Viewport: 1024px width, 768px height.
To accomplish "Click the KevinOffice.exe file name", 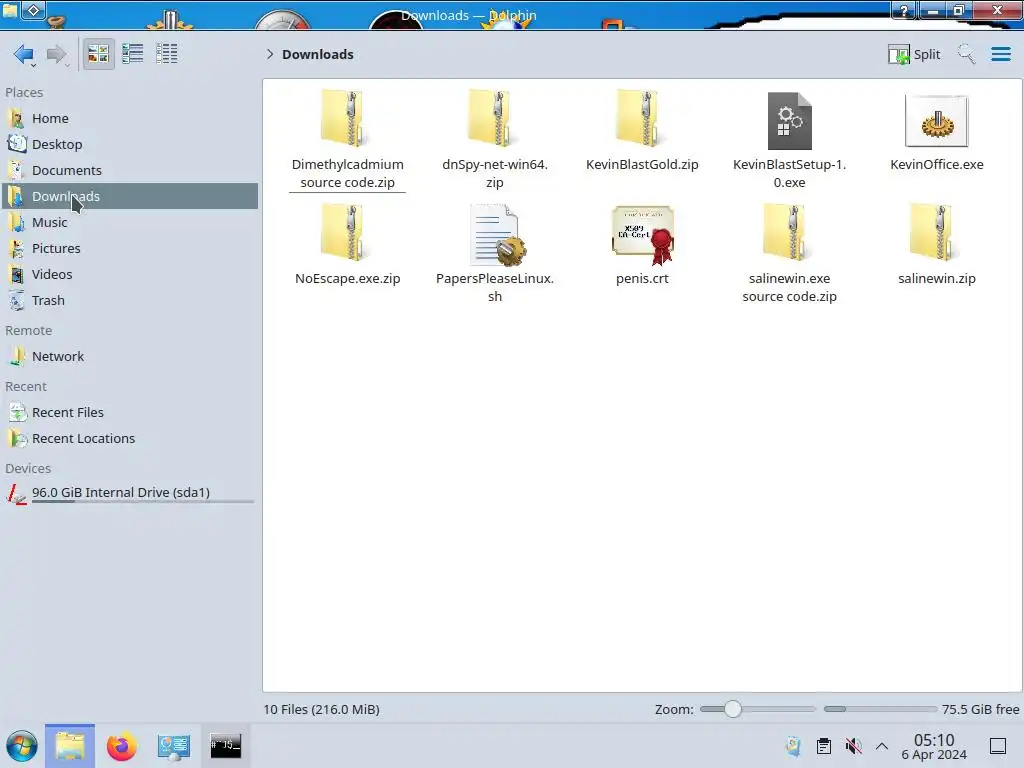I will pos(936,165).
